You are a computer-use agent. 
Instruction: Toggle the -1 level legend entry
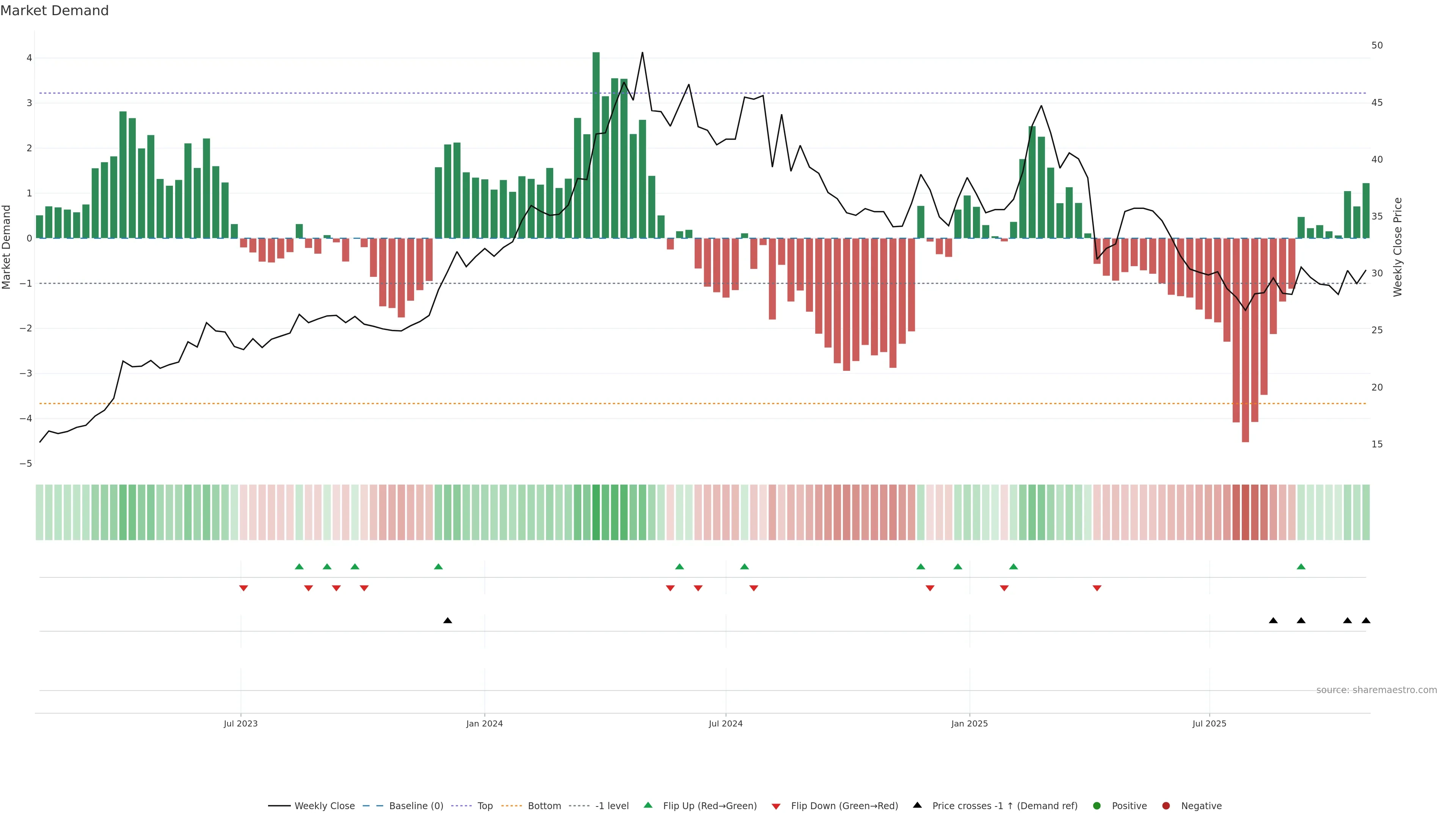[612, 806]
